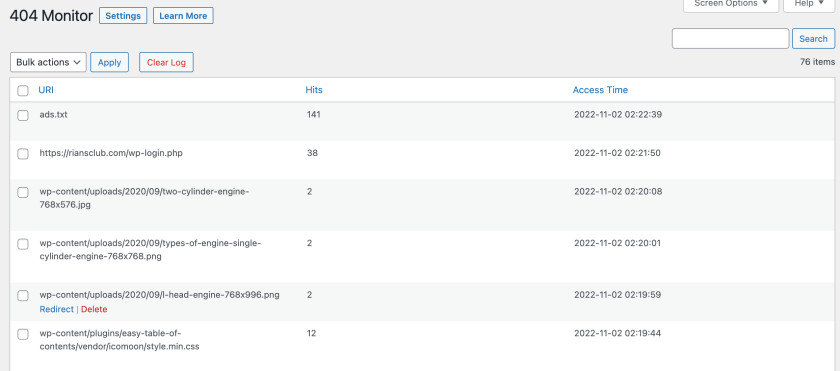Click the ads.txt URI text
This screenshot has height=371, width=840.
pyautogui.click(x=54, y=114)
